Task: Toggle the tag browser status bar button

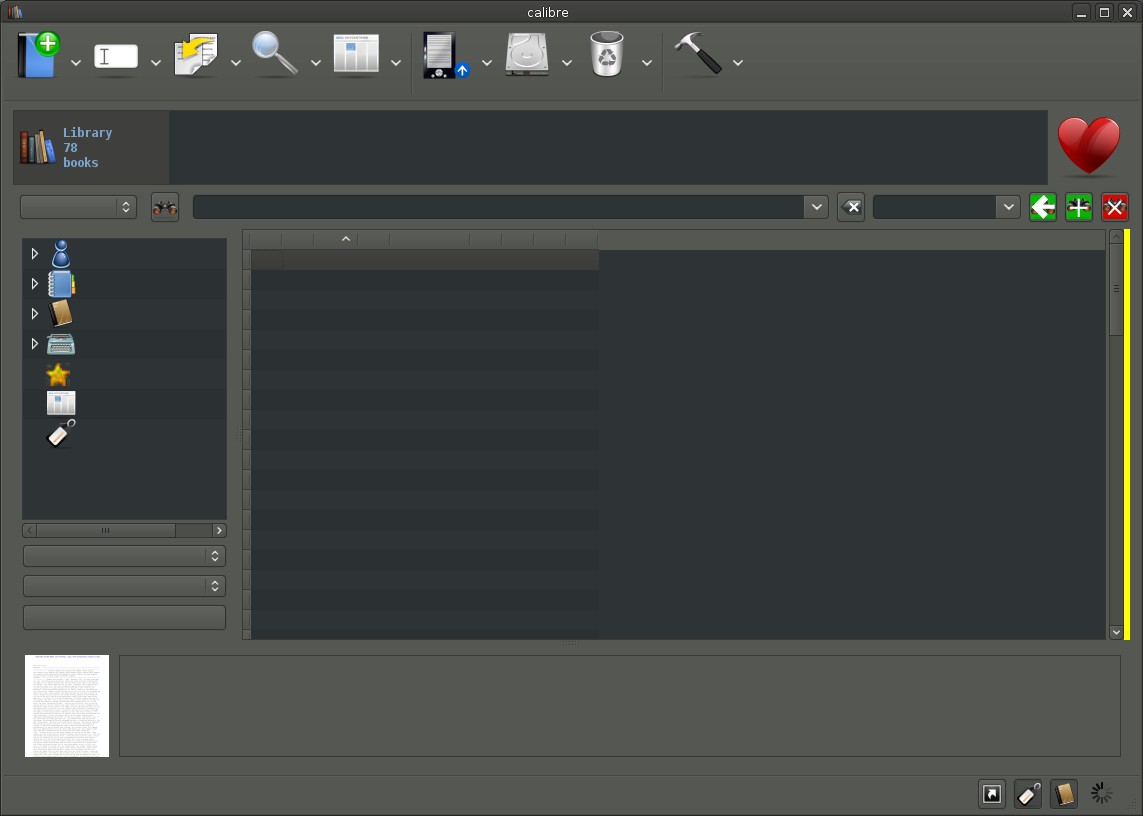Action: coord(1028,794)
